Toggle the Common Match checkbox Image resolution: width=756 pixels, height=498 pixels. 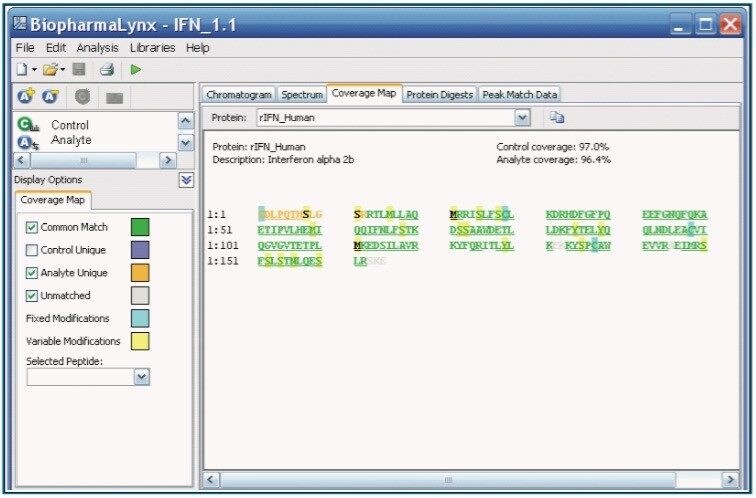[x=31, y=227]
